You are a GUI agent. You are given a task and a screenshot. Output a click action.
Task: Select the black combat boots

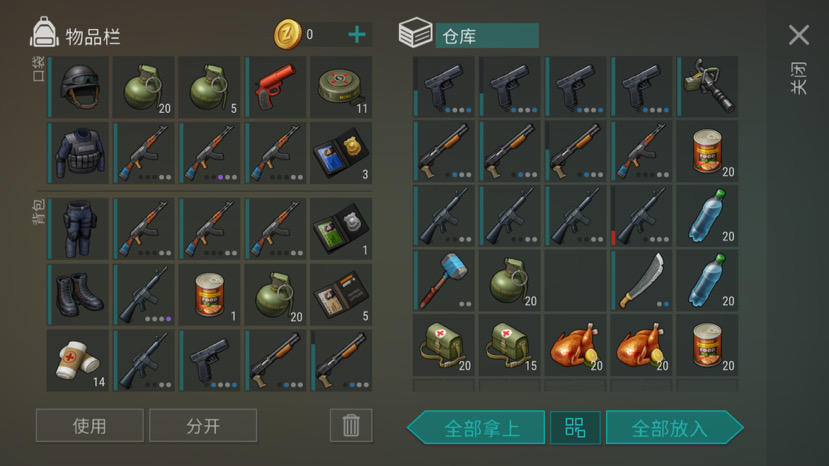tap(78, 295)
